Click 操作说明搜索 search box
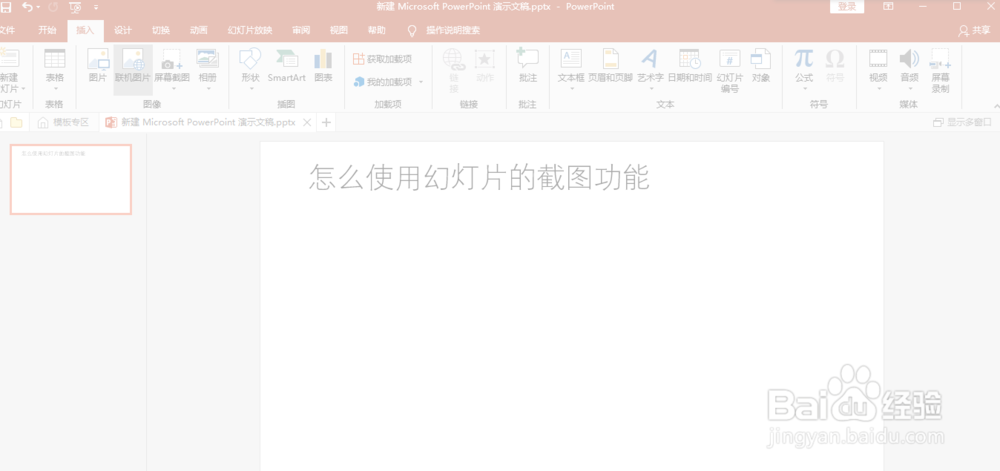 tap(453, 30)
